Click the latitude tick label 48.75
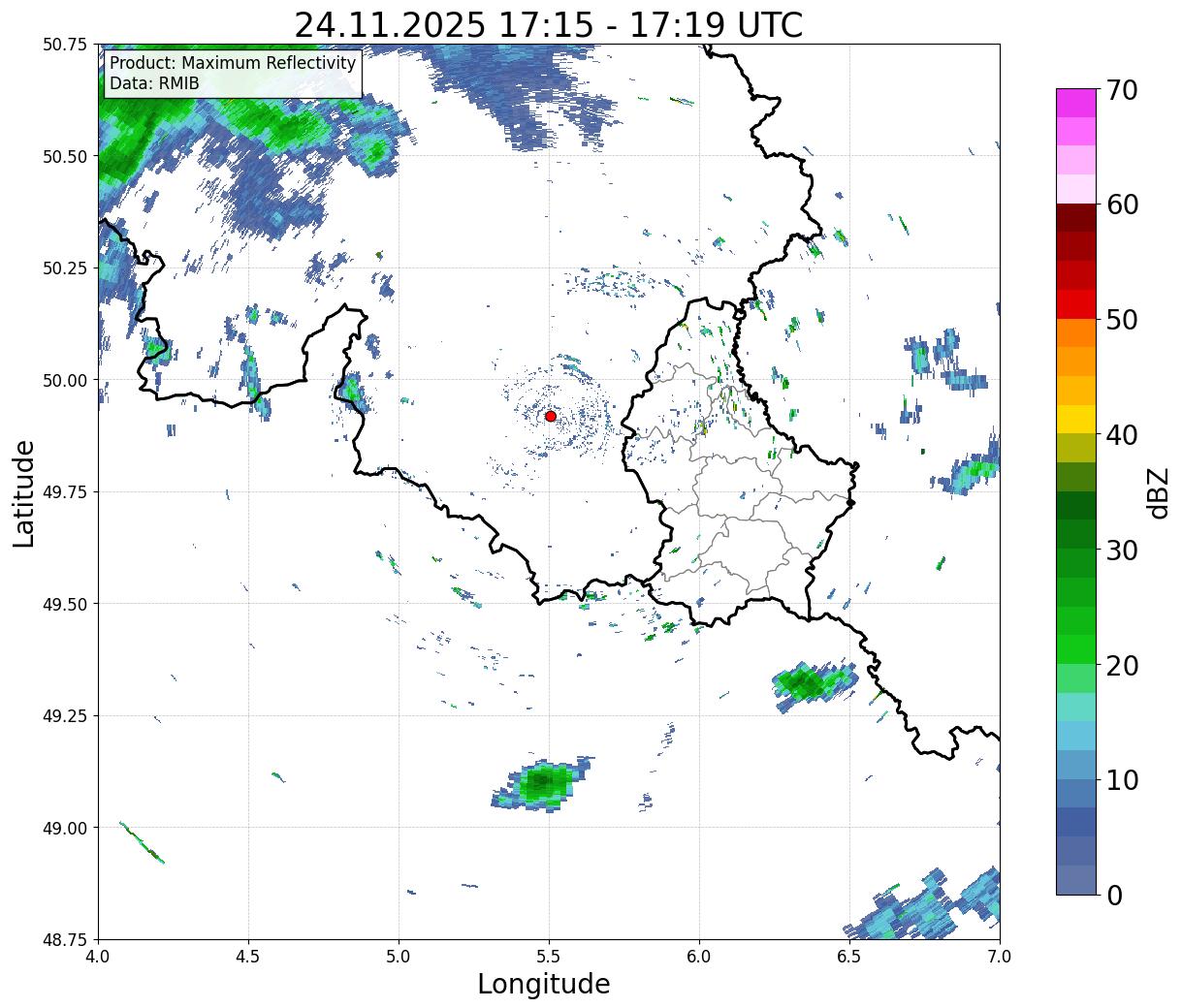The height and width of the screenshot is (1008, 1182). 65,939
